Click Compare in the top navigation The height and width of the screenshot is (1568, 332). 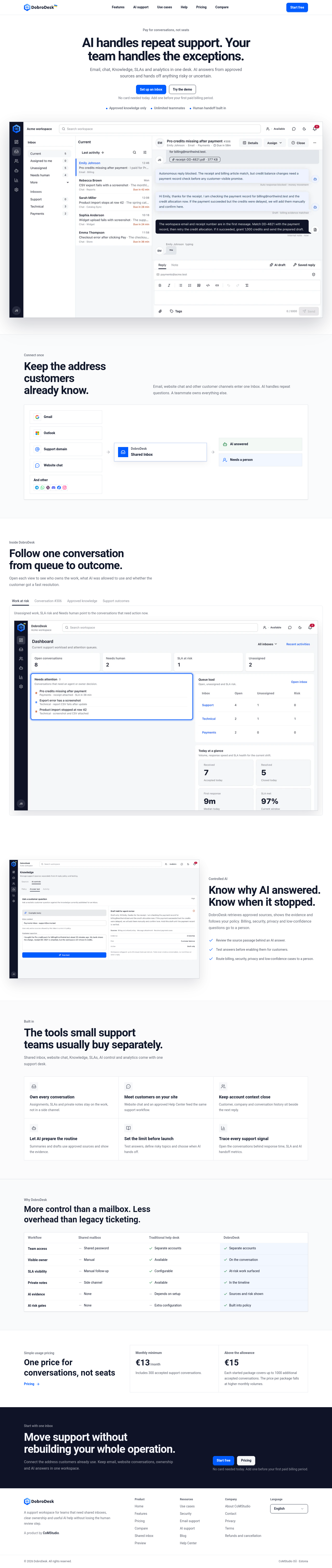[222, 7]
